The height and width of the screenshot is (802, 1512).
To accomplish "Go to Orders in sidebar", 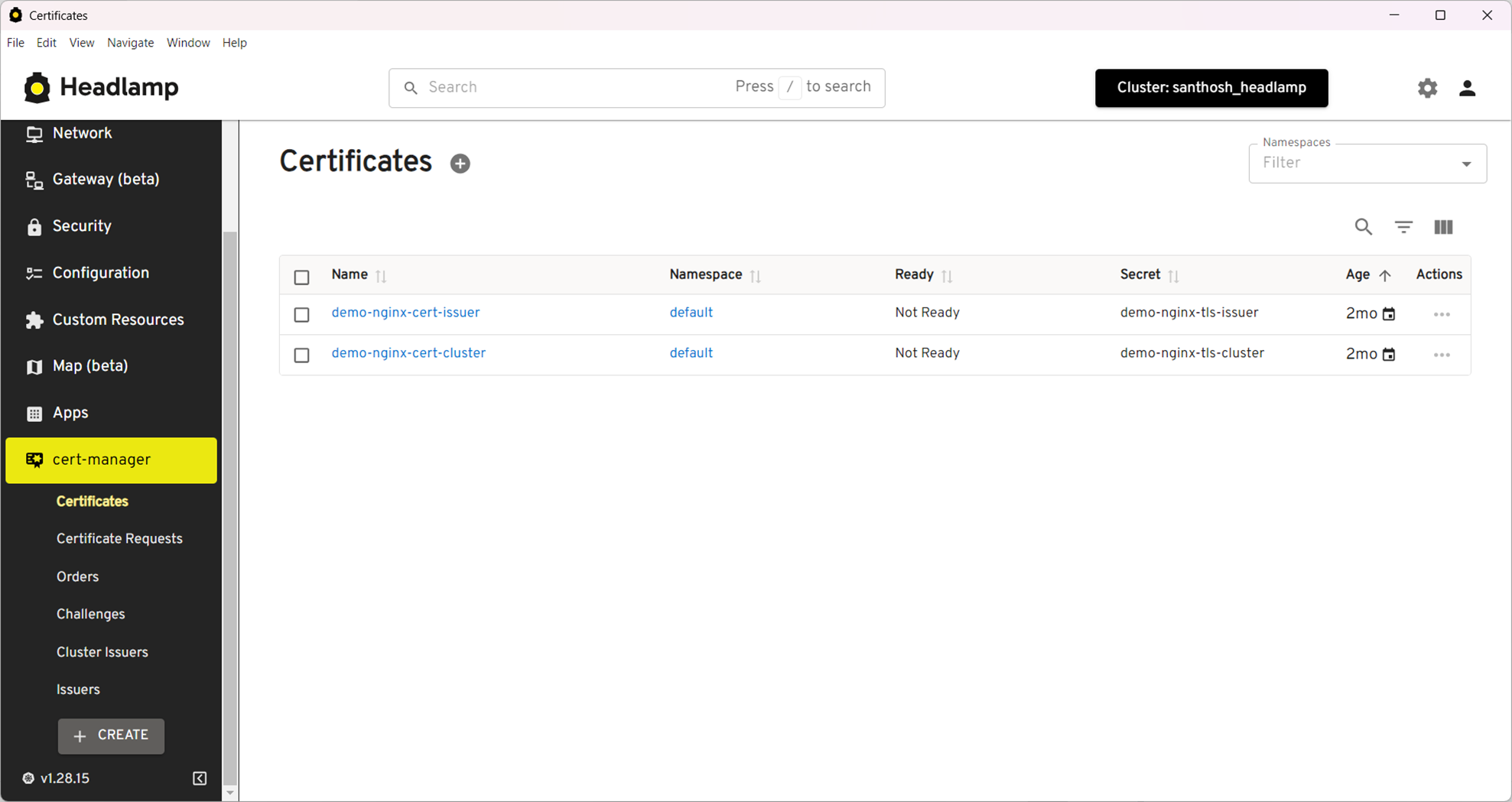I will click(77, 576).
